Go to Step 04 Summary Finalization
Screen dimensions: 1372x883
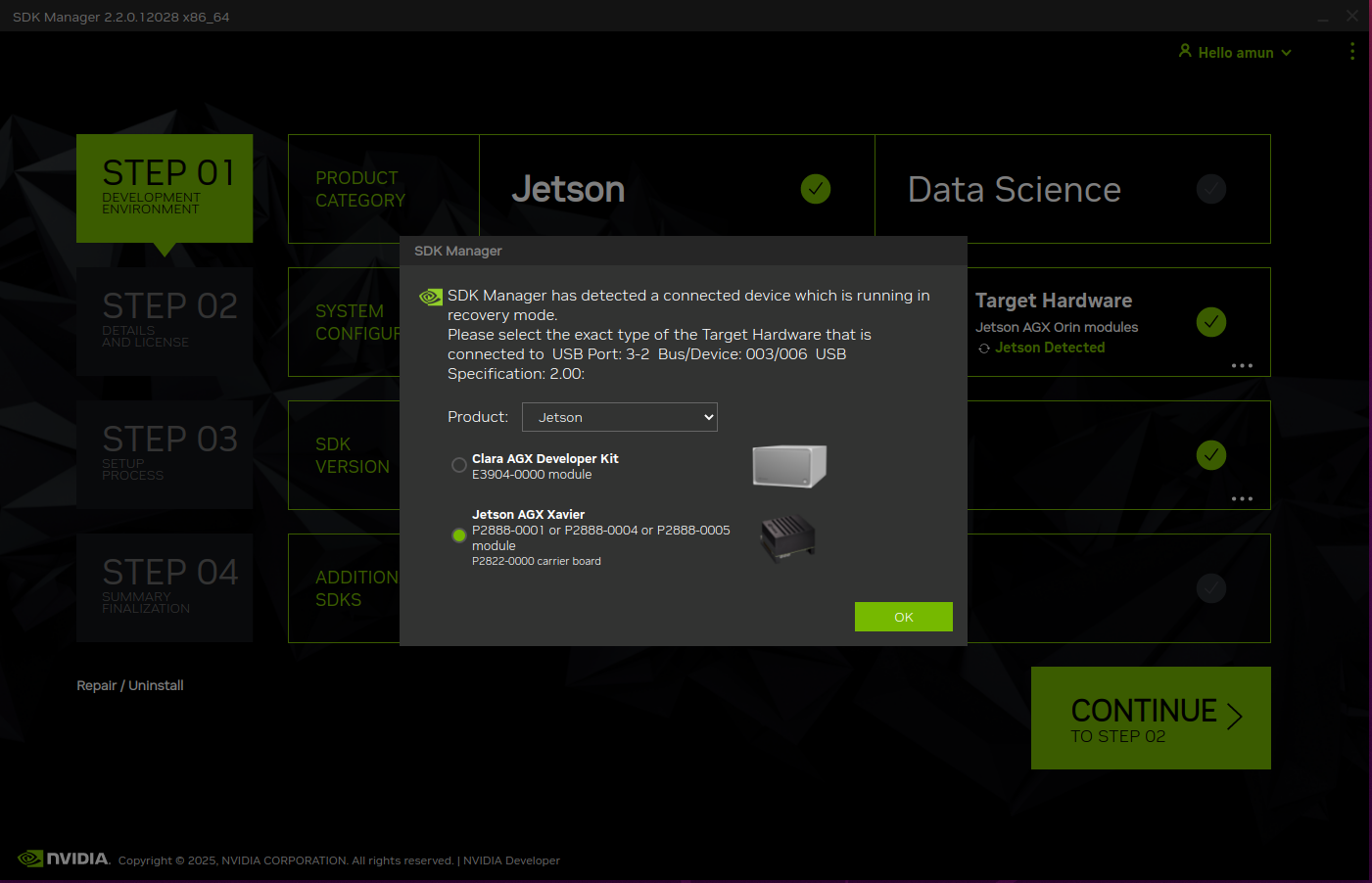(165, 587)
